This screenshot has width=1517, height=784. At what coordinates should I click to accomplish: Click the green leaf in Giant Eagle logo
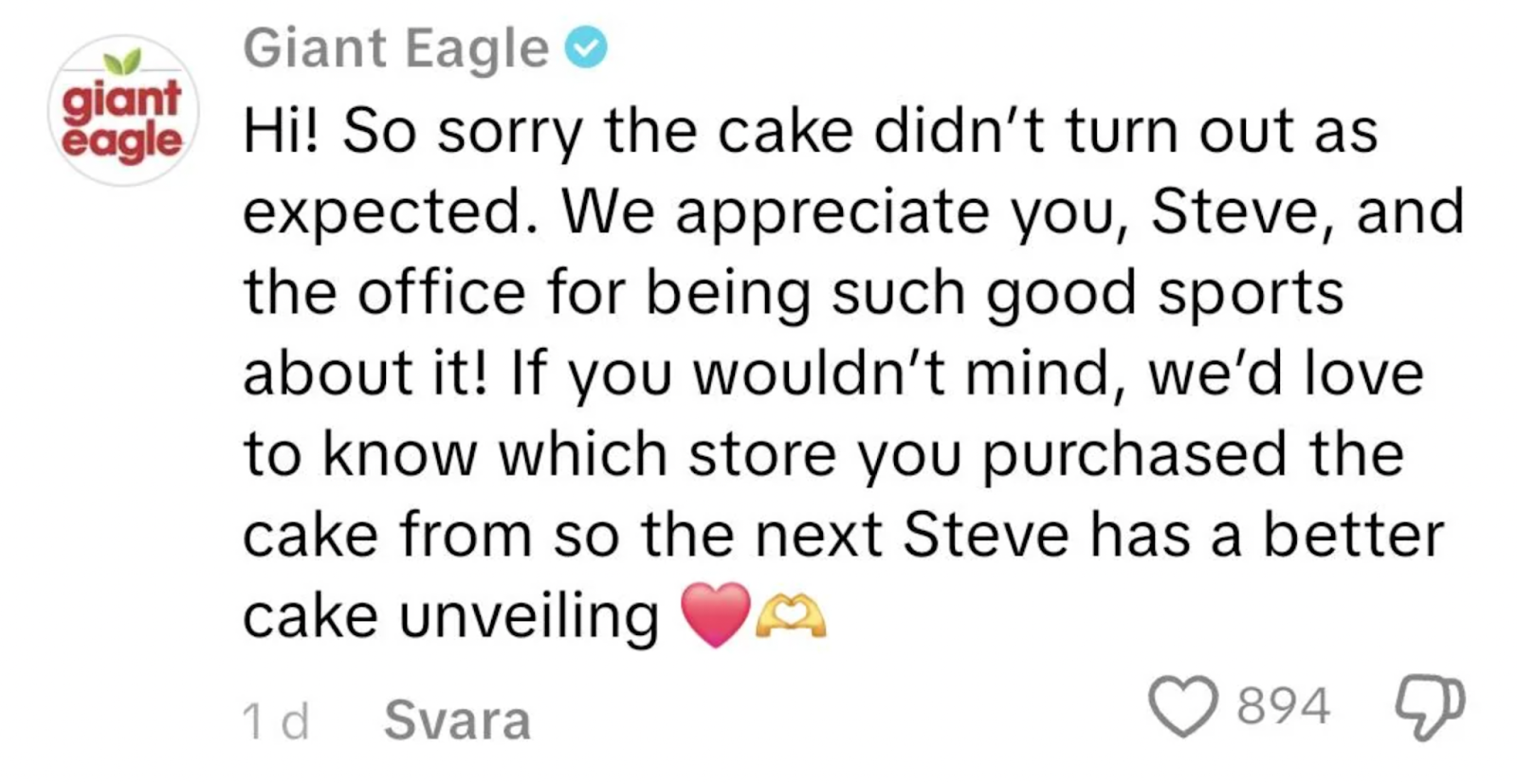tap(121, 64)
